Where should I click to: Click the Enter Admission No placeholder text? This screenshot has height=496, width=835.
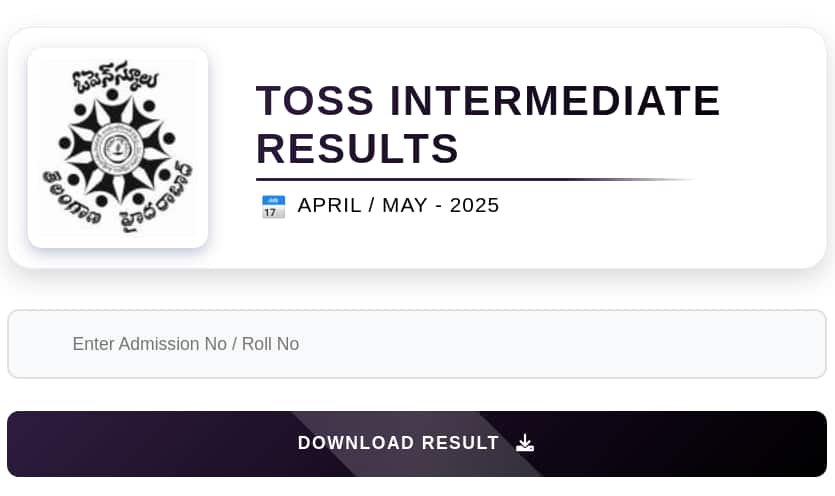(186, 344)
